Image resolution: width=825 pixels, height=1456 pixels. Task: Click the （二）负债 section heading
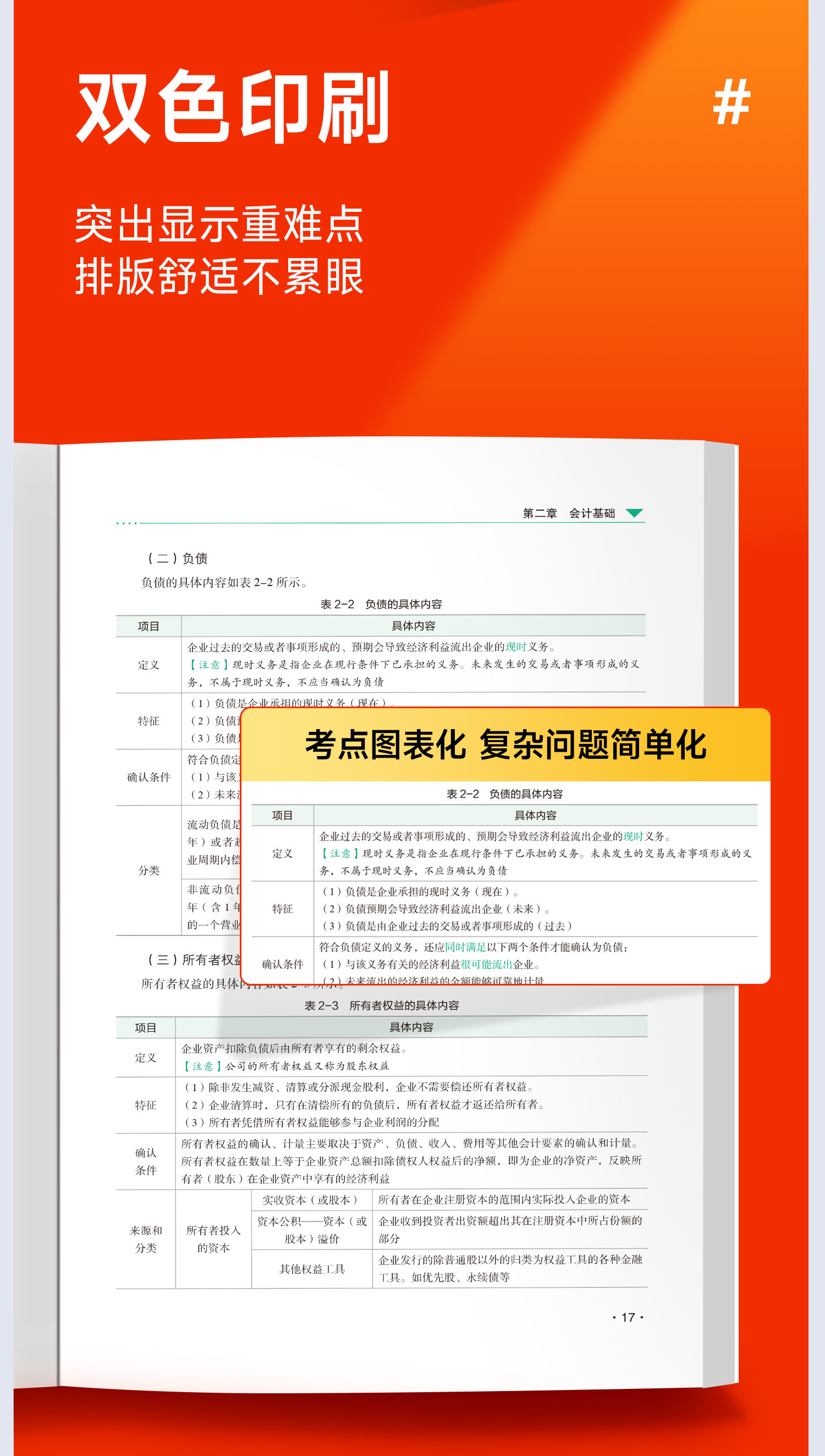[x=177, y=559]
